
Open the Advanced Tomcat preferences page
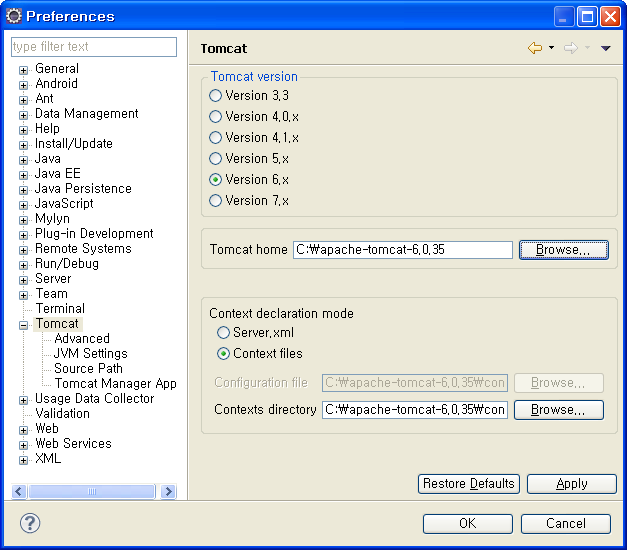82,338
